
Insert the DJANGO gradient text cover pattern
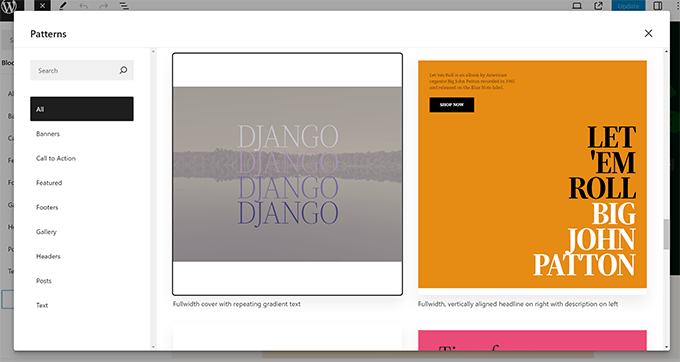[x=287, y=174]
